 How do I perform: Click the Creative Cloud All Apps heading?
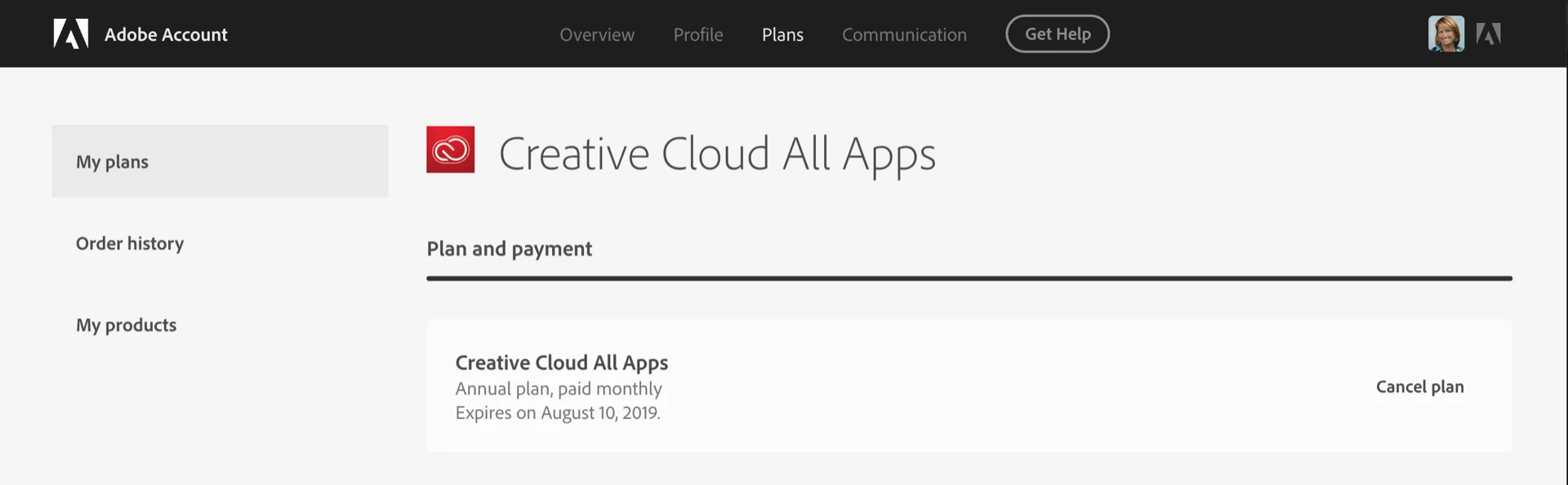[x=717, y=154]
